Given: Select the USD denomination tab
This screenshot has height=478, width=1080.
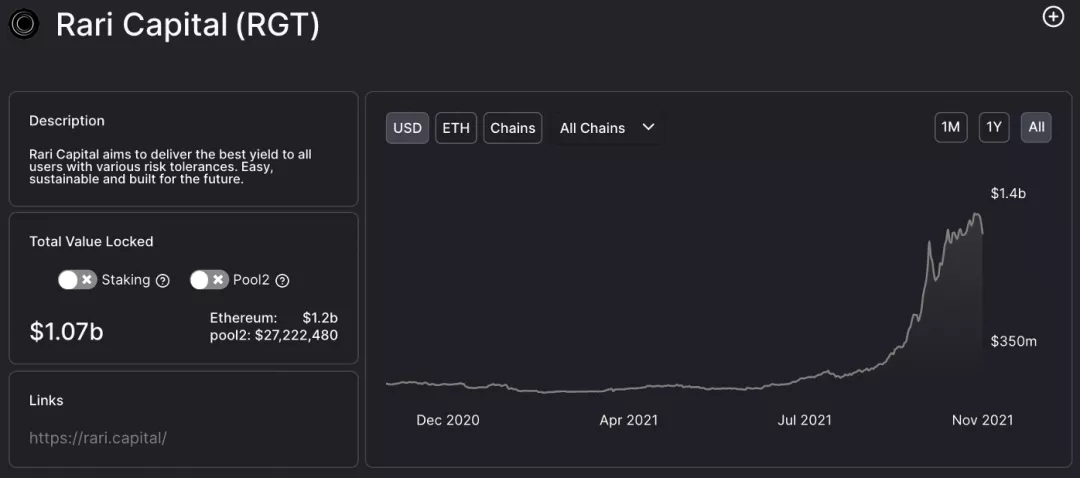Looking at the screenshot, I should 408,128.
